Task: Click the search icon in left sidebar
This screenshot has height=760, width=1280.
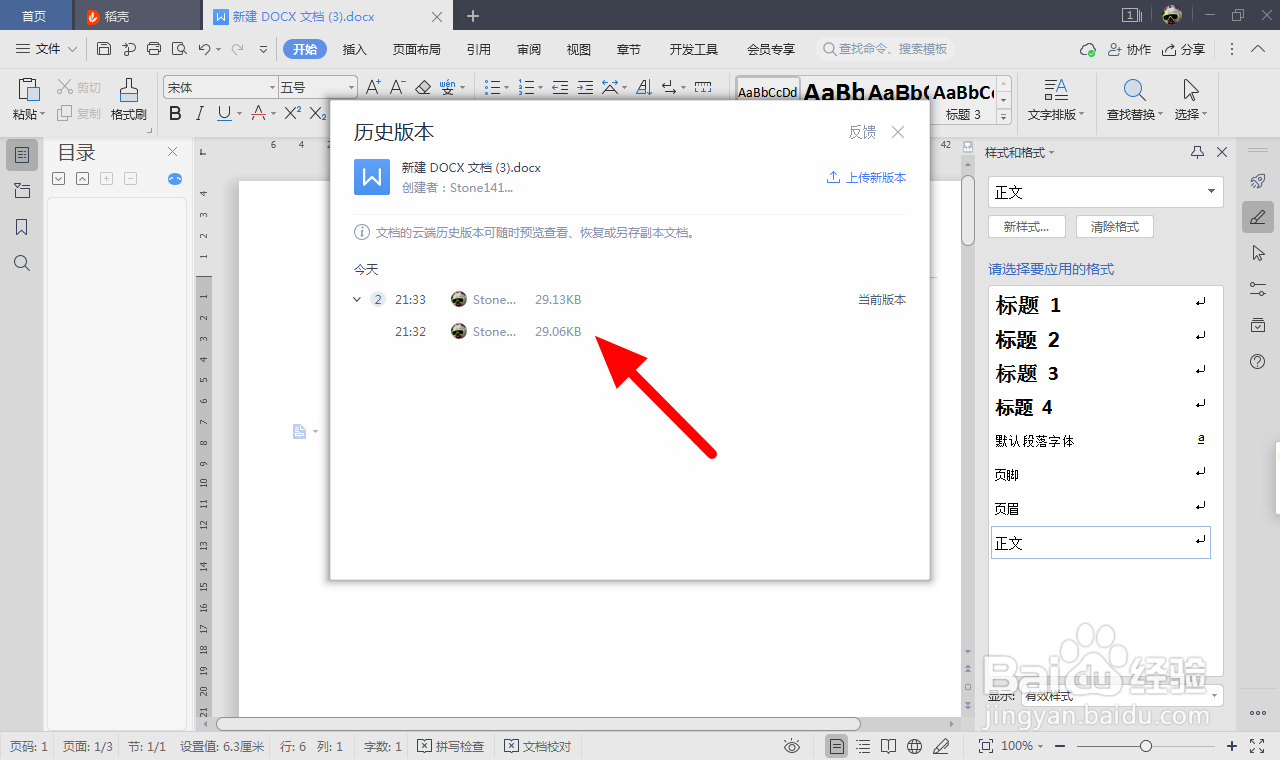Action: (x=22, y=263)
